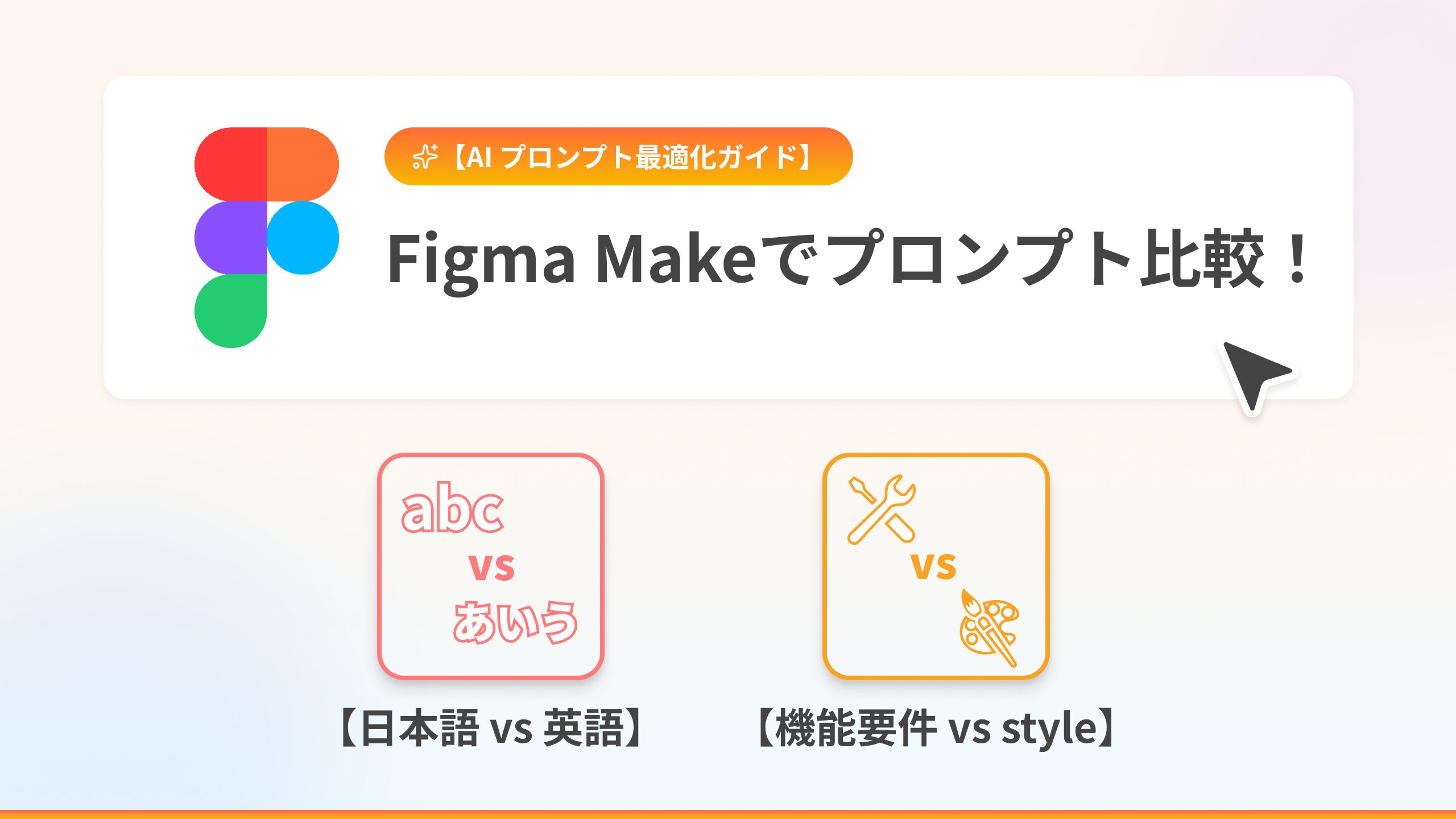1456x819 pixels.
Task: Click the Figma Makeでプロンプト比較！ title
Action: [847, 259]
